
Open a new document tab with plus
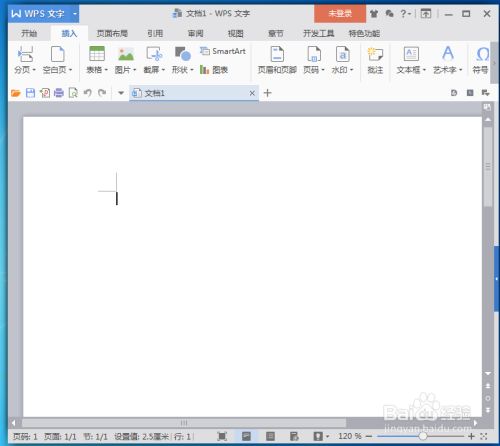267,93
